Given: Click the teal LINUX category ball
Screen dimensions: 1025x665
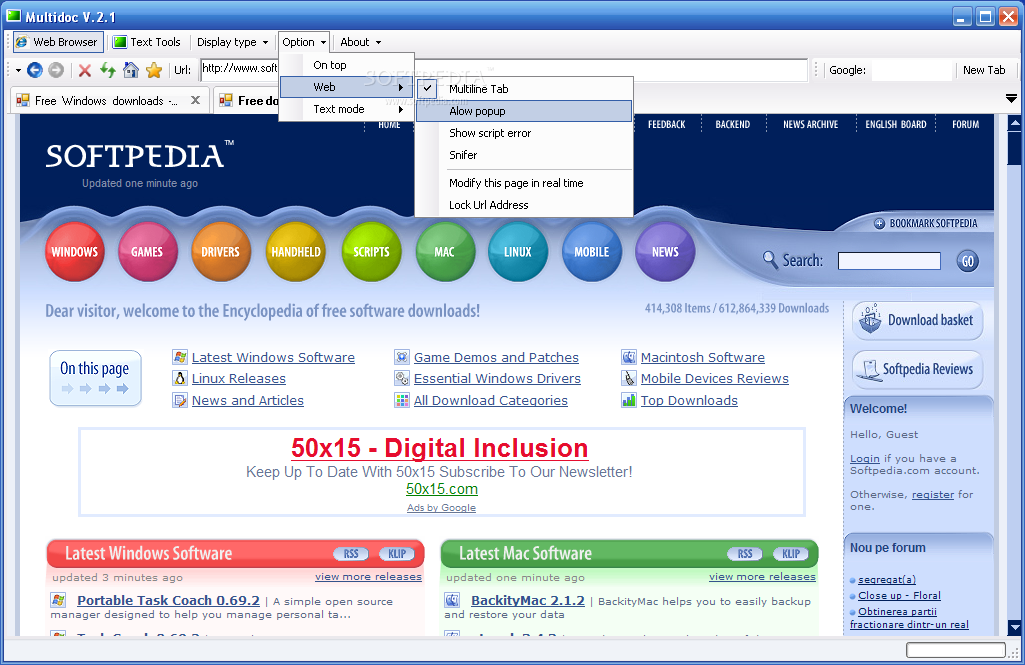Looking at the screenshot, I should pos(518,252).
